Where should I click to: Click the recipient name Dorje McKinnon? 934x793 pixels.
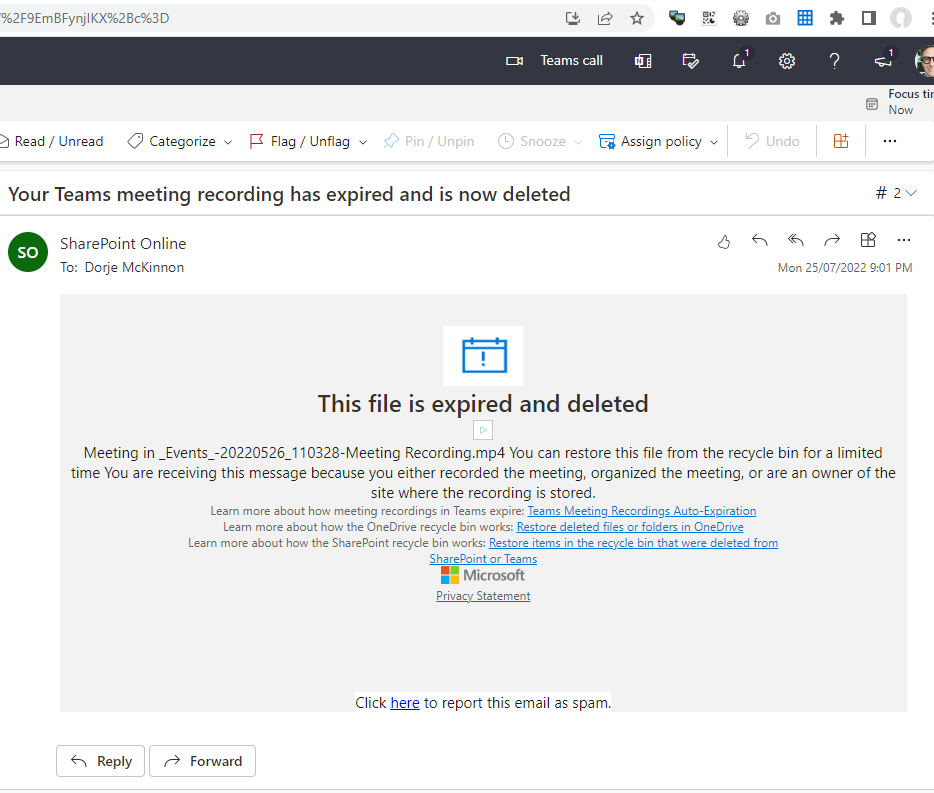click(134, 268)
